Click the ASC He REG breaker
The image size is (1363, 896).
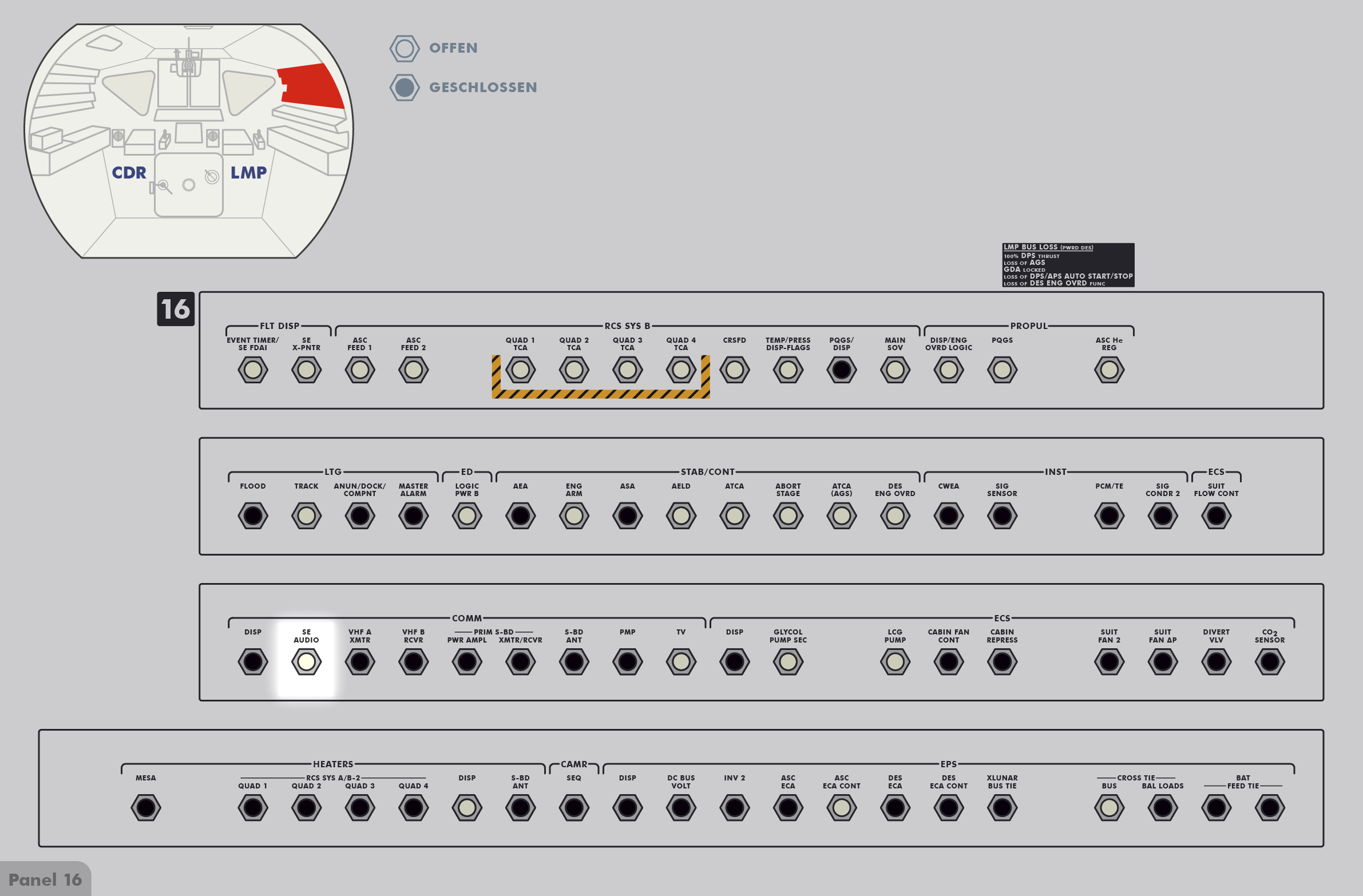coord(1109,370)
